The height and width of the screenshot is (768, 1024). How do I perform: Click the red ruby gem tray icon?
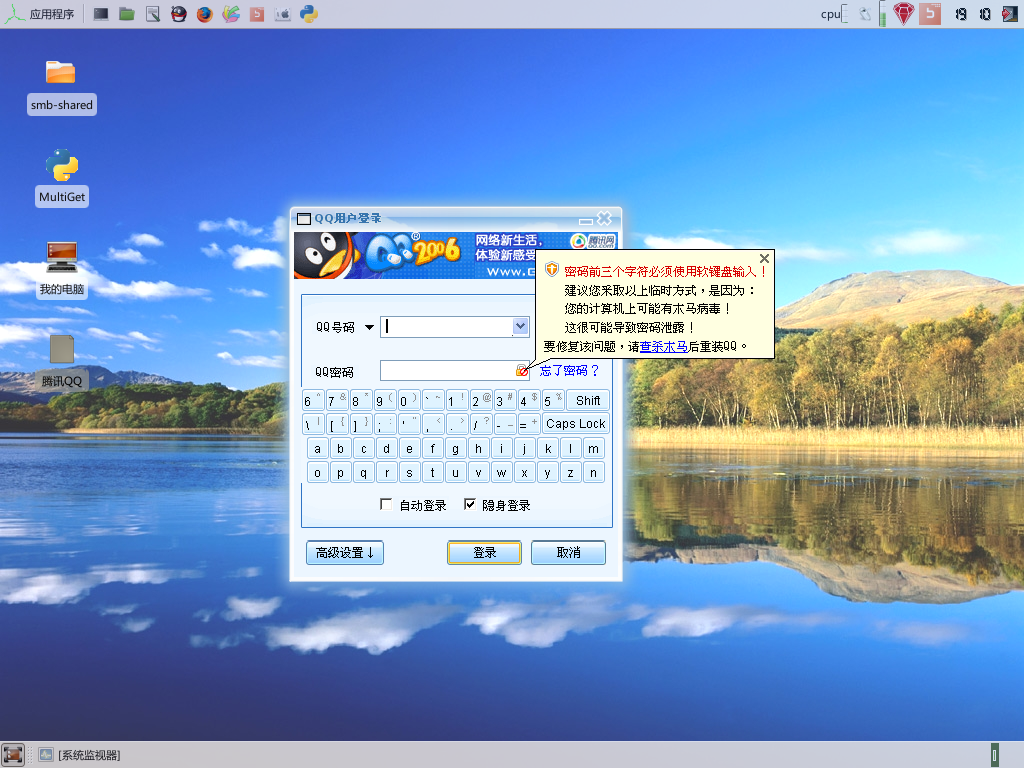tap(903, 14)
